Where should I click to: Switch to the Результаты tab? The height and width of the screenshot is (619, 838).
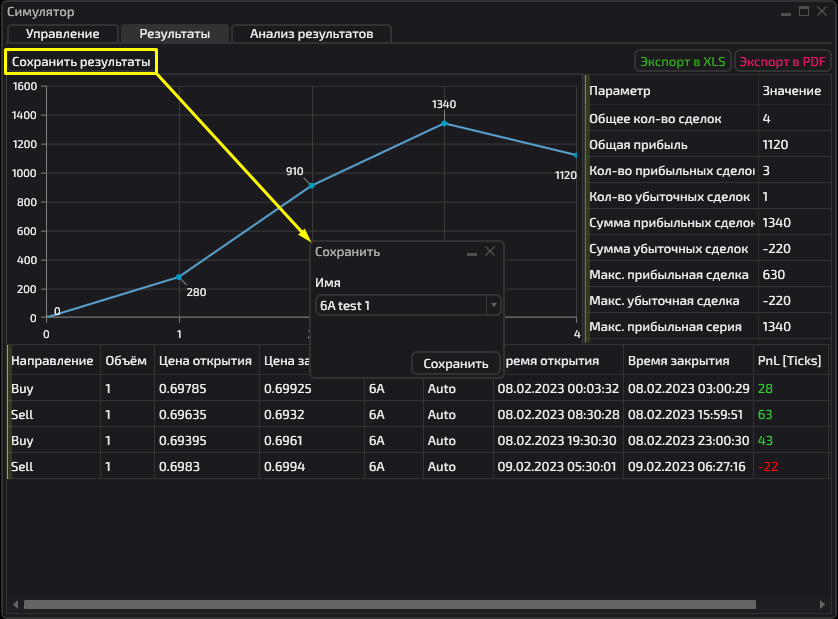(175, 34)
